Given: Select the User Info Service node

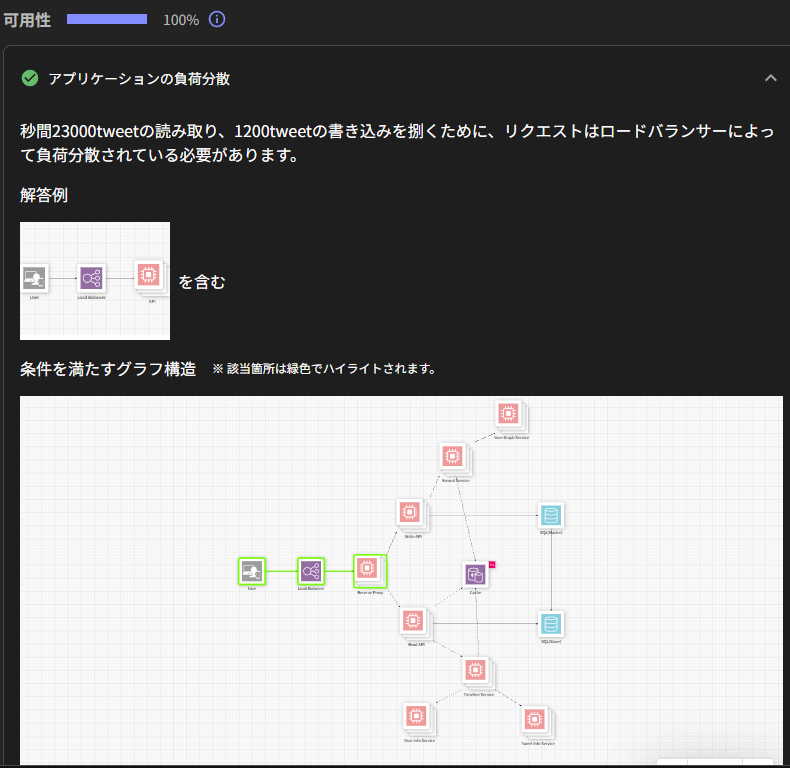Looking at the screenshot, I should 418,717.
